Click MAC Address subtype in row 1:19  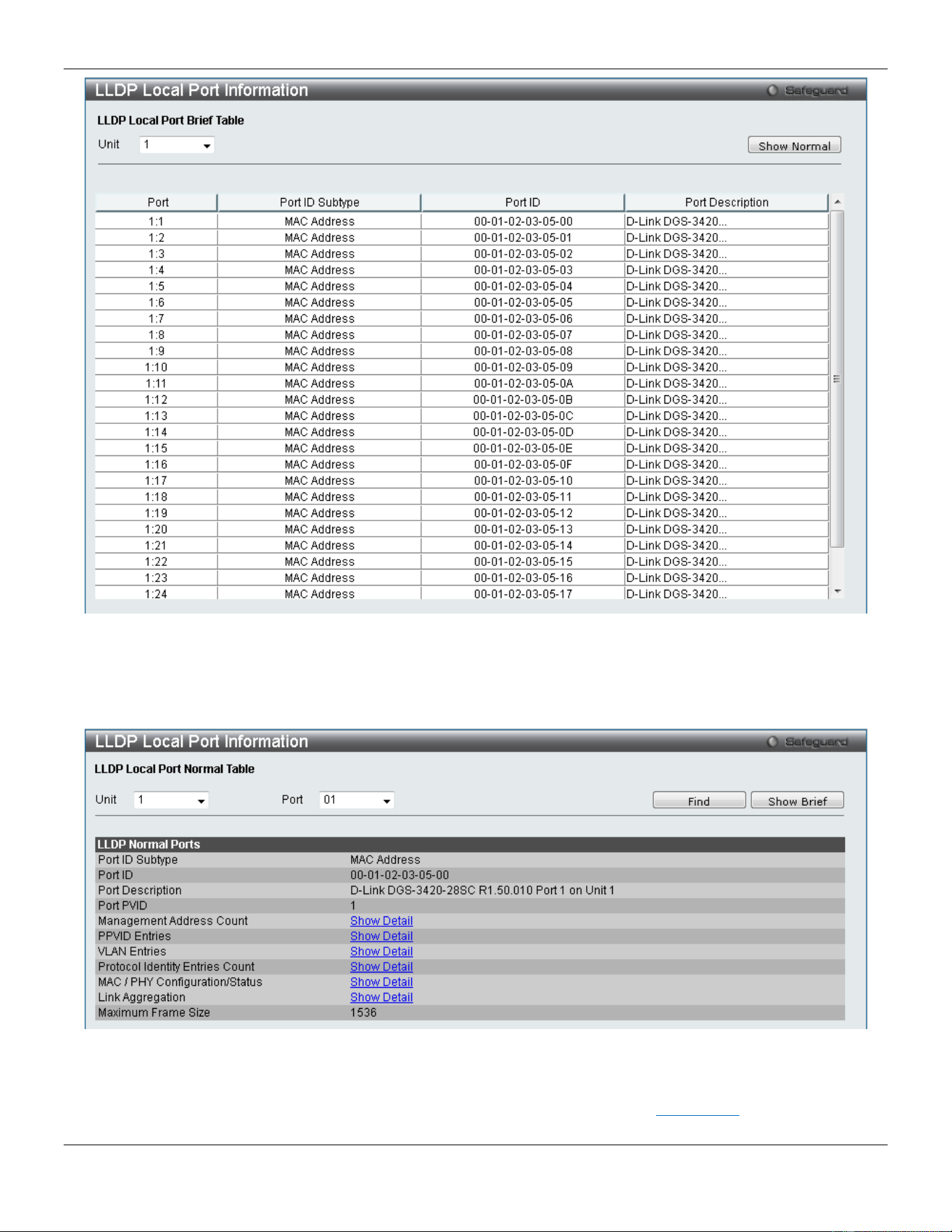[x=320, y=513]
